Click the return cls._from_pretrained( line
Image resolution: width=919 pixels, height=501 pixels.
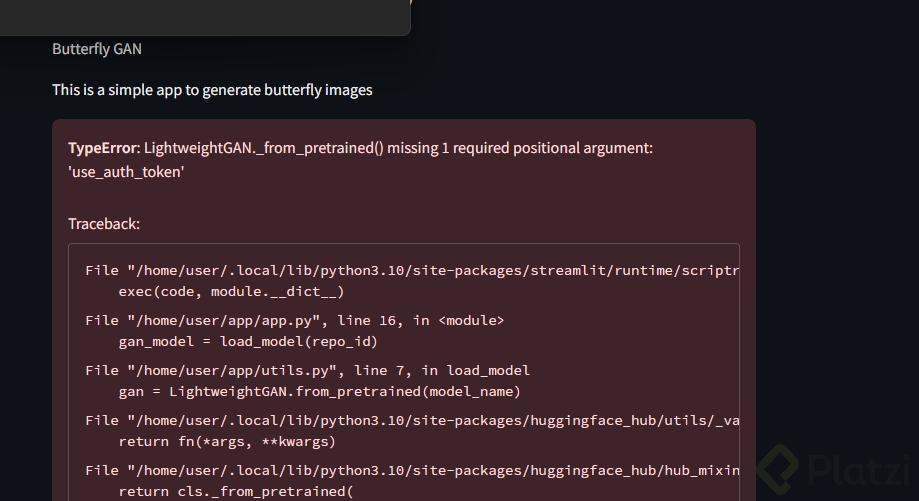[x=236, y=491]
